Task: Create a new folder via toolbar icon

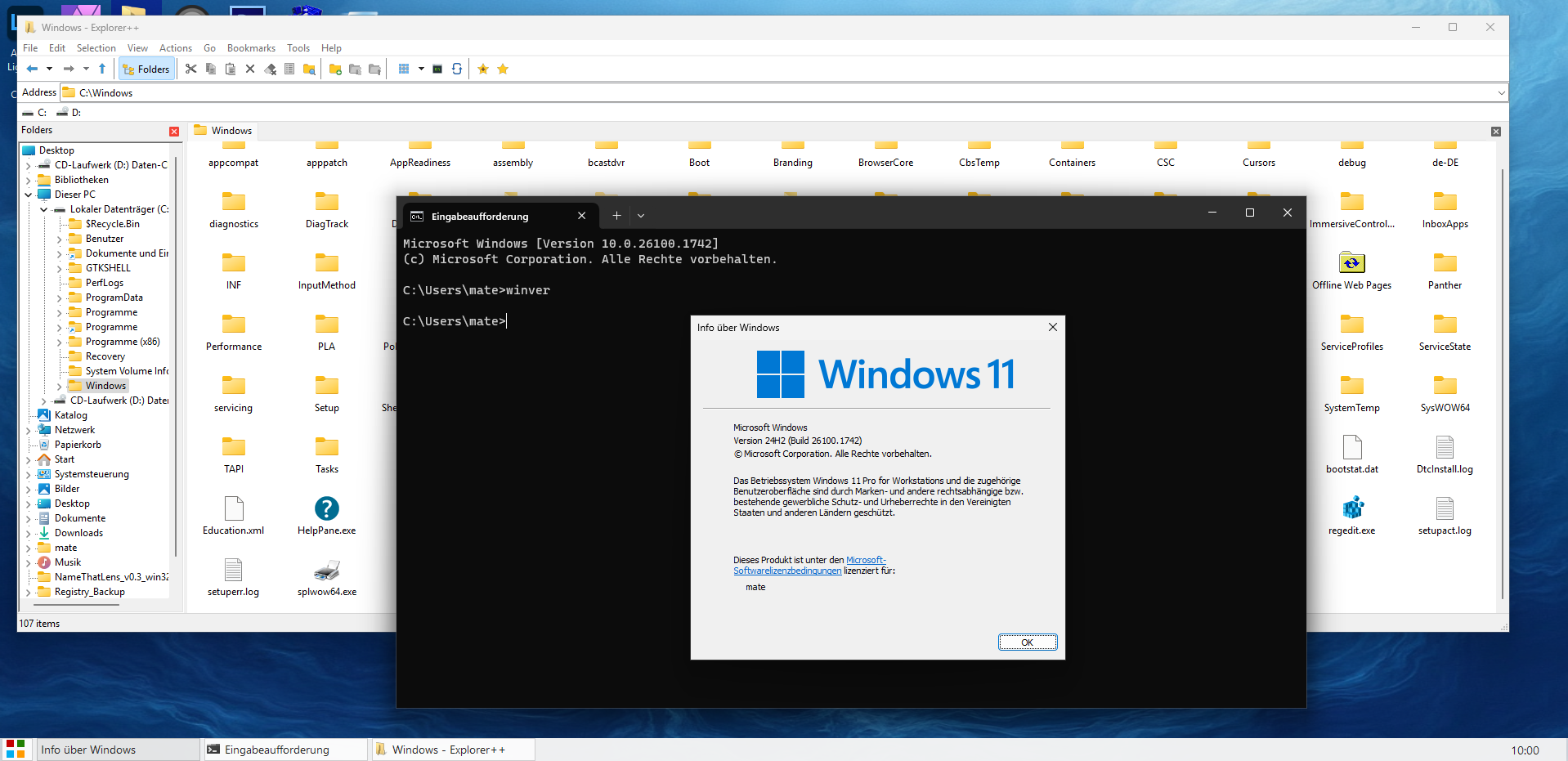Action: coord(335,69)
